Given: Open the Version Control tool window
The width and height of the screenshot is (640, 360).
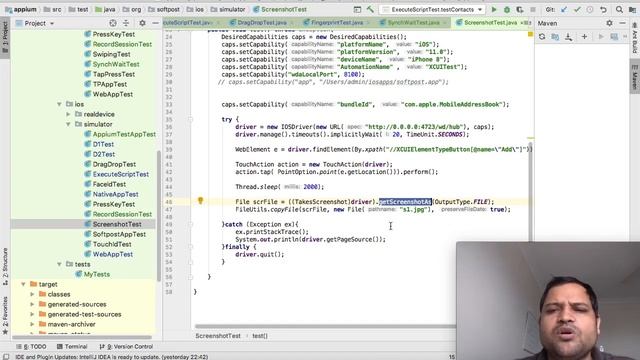Looking at the screenshot, I should 127,347.
